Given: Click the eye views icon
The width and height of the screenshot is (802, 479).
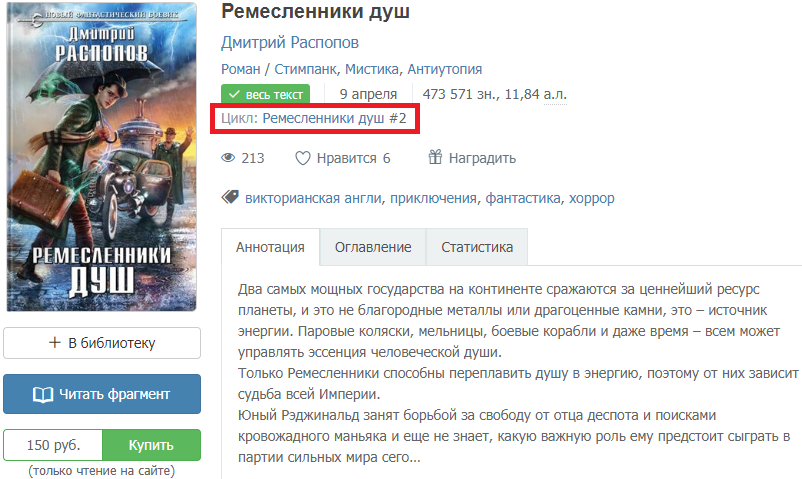Looking at the screenshot, I should (x=228, y=158).
